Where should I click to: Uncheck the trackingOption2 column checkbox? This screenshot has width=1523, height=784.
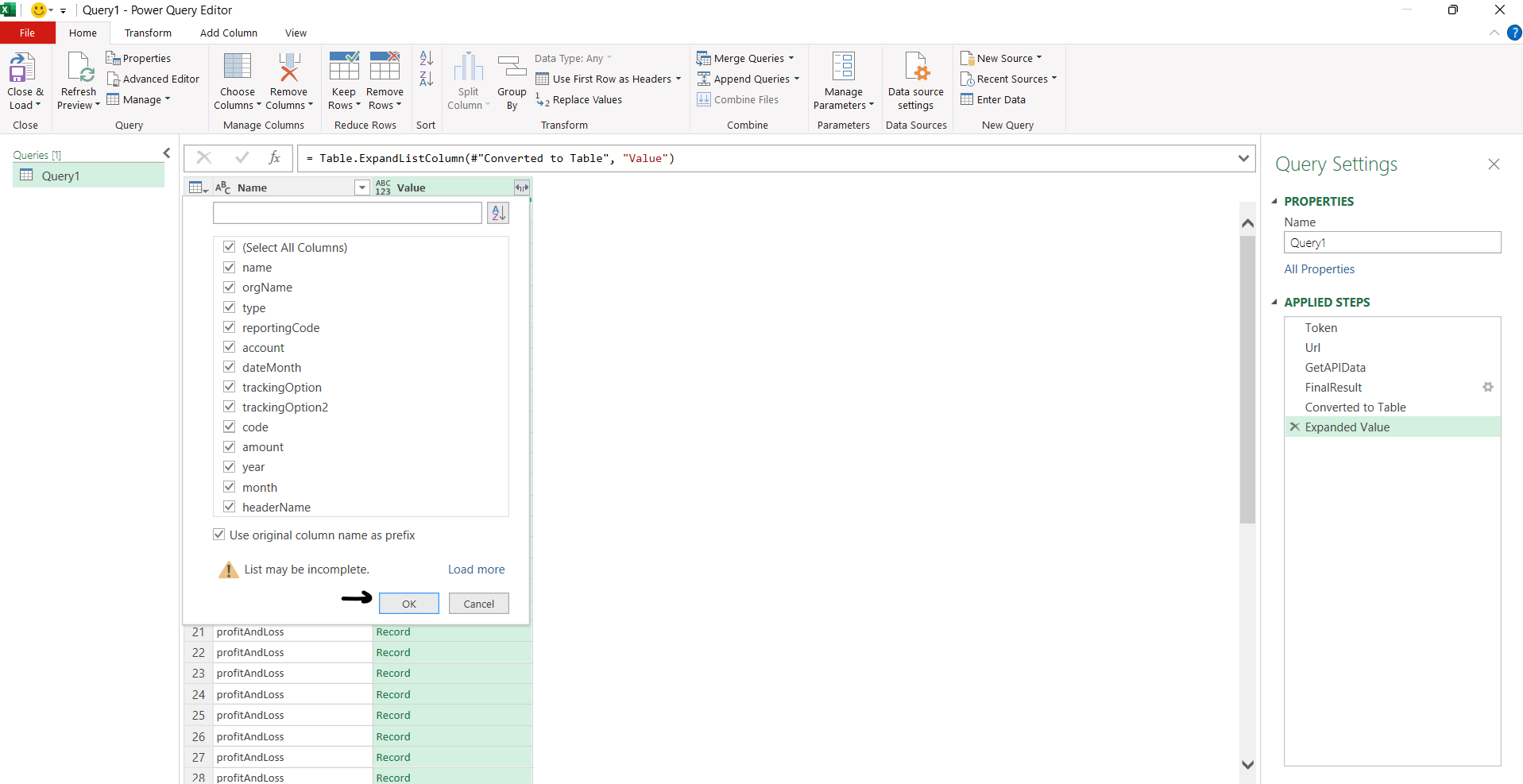(x=230, y=407)
